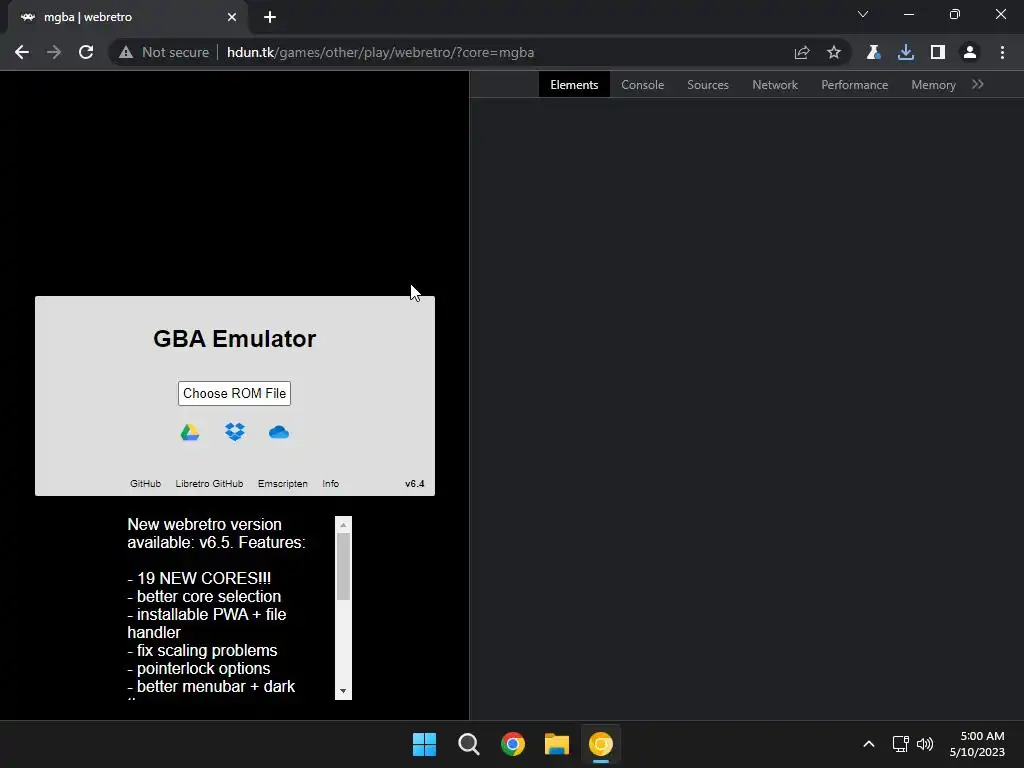Viewport: 1024px width, 768px height.
Task: Open the profile avatar menu
Action: pos(970,52)
